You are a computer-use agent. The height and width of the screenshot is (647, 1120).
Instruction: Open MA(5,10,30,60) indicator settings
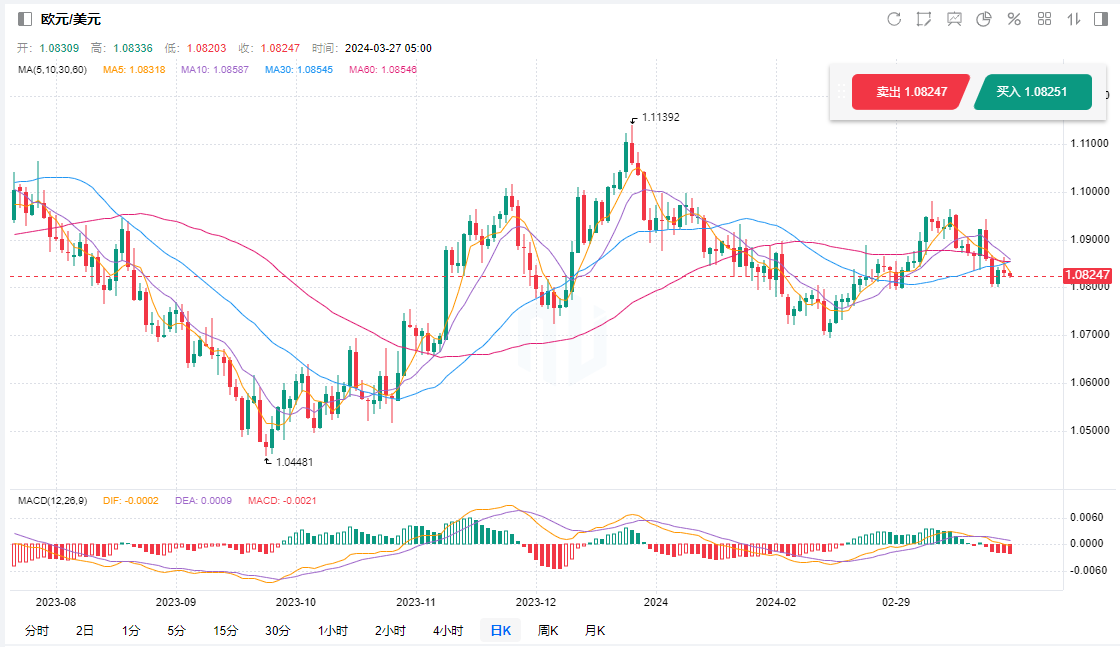(x=53, y=70)
